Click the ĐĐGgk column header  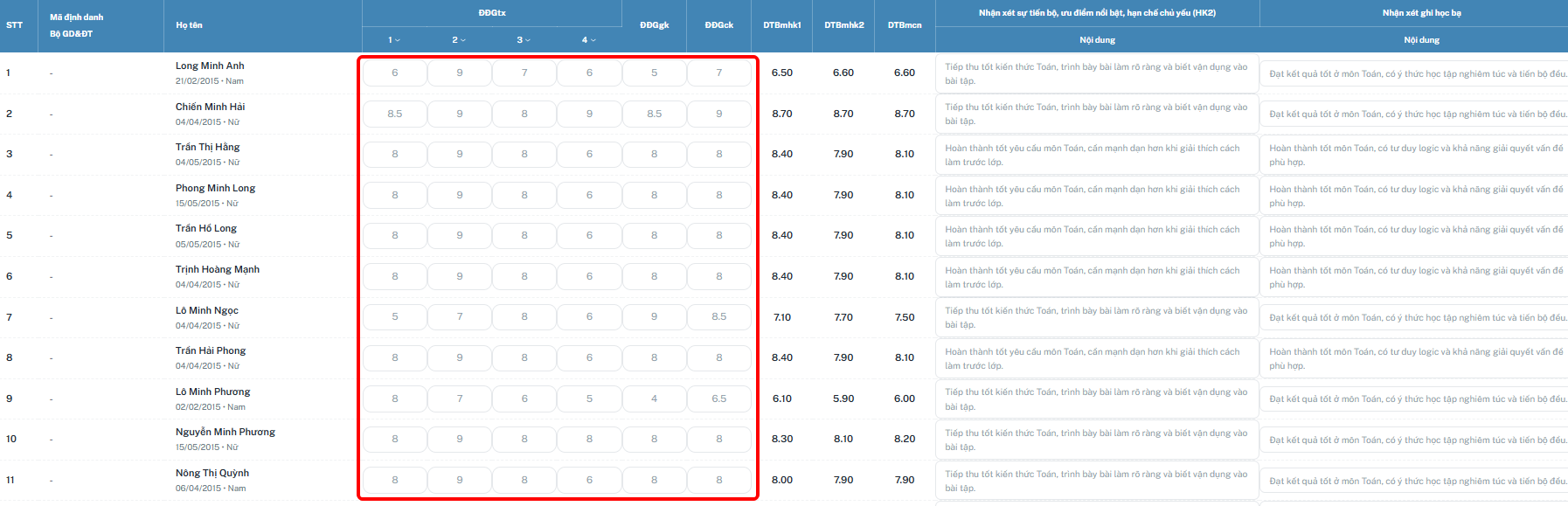click(654, 25)
